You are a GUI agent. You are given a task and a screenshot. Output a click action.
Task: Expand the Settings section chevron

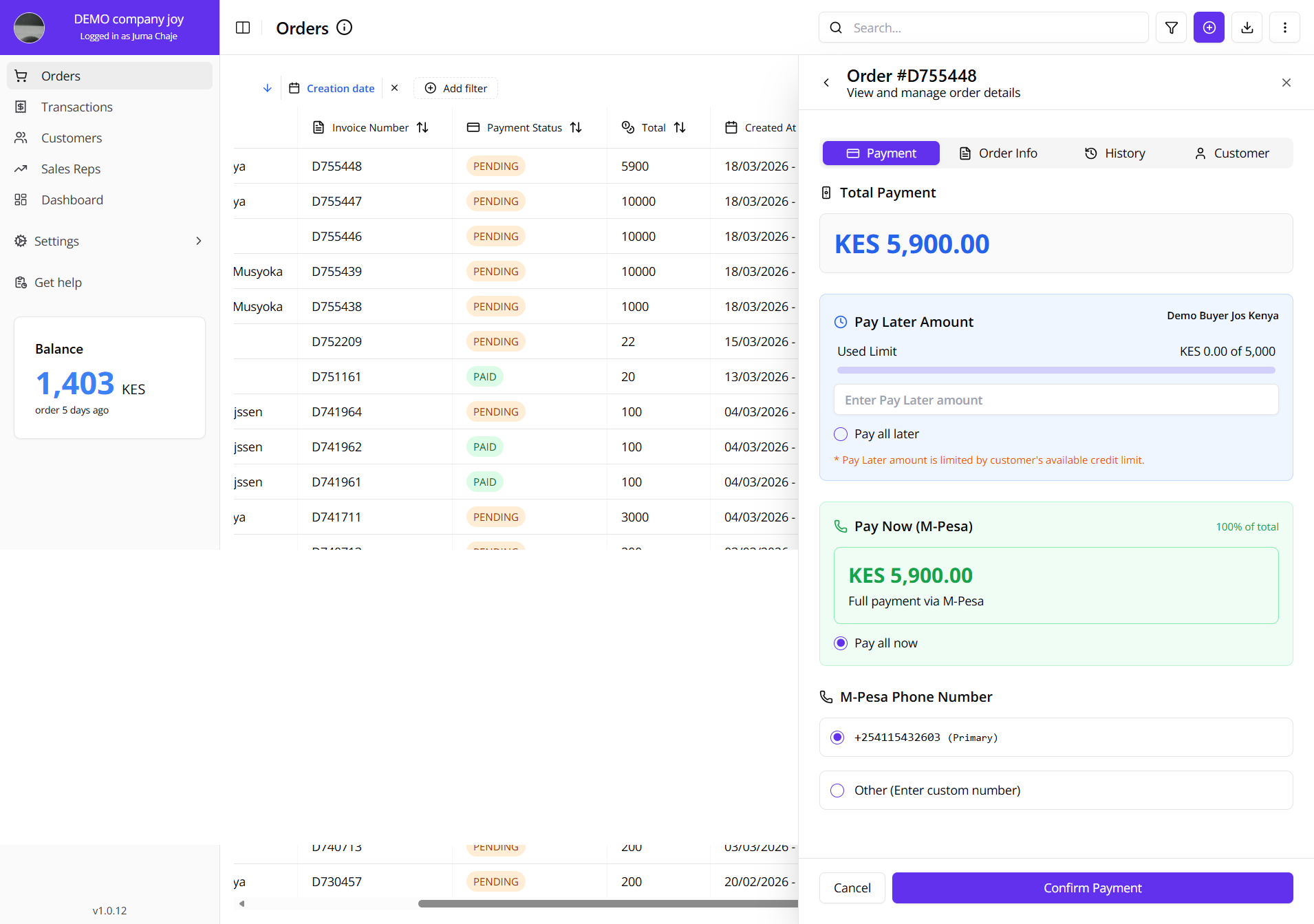pos(198,241)
